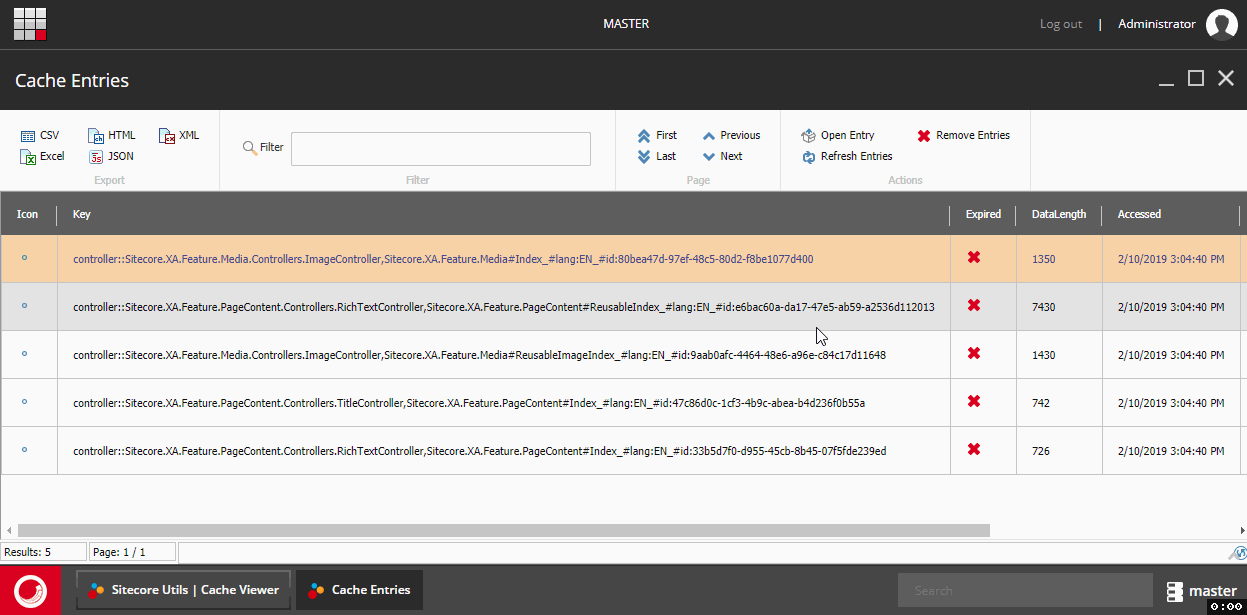
Task: Go to the First page
Action: (657, 135)
